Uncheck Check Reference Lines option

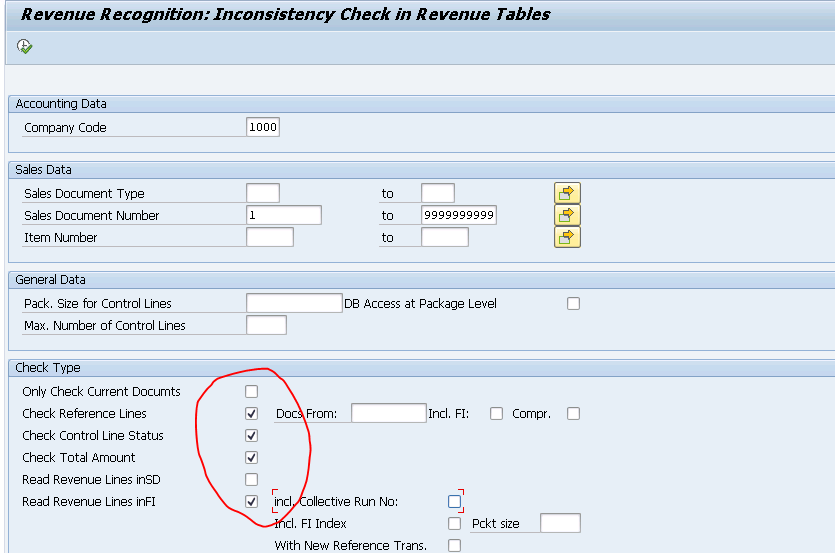251,413
